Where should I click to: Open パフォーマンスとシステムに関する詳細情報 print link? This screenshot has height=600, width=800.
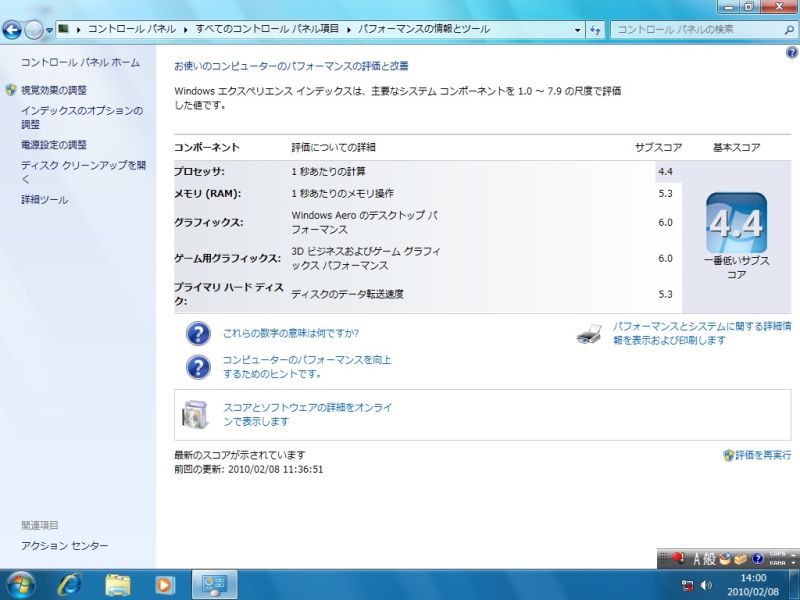click(702, 333)
